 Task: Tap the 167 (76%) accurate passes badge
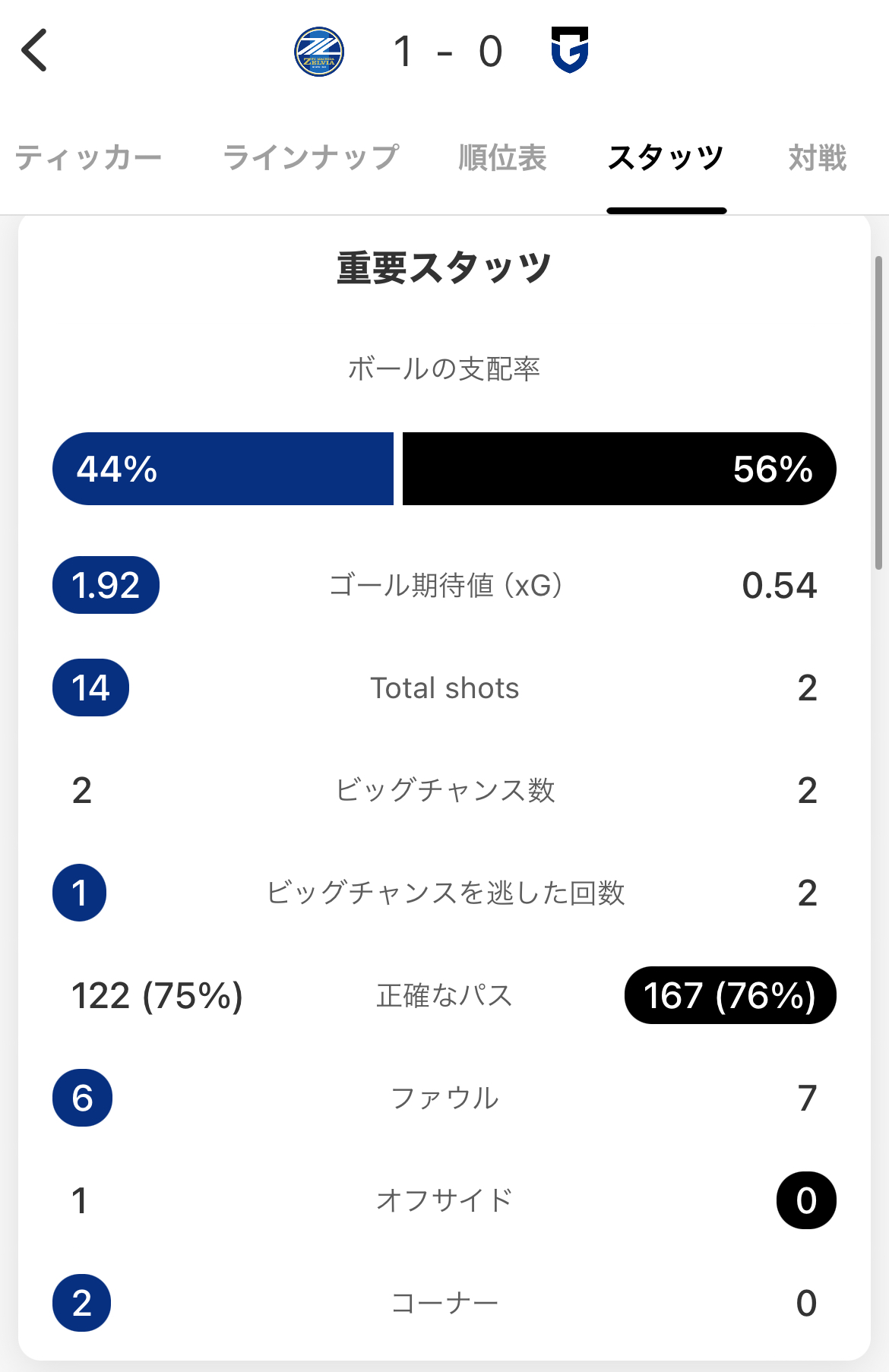[729, 995]
